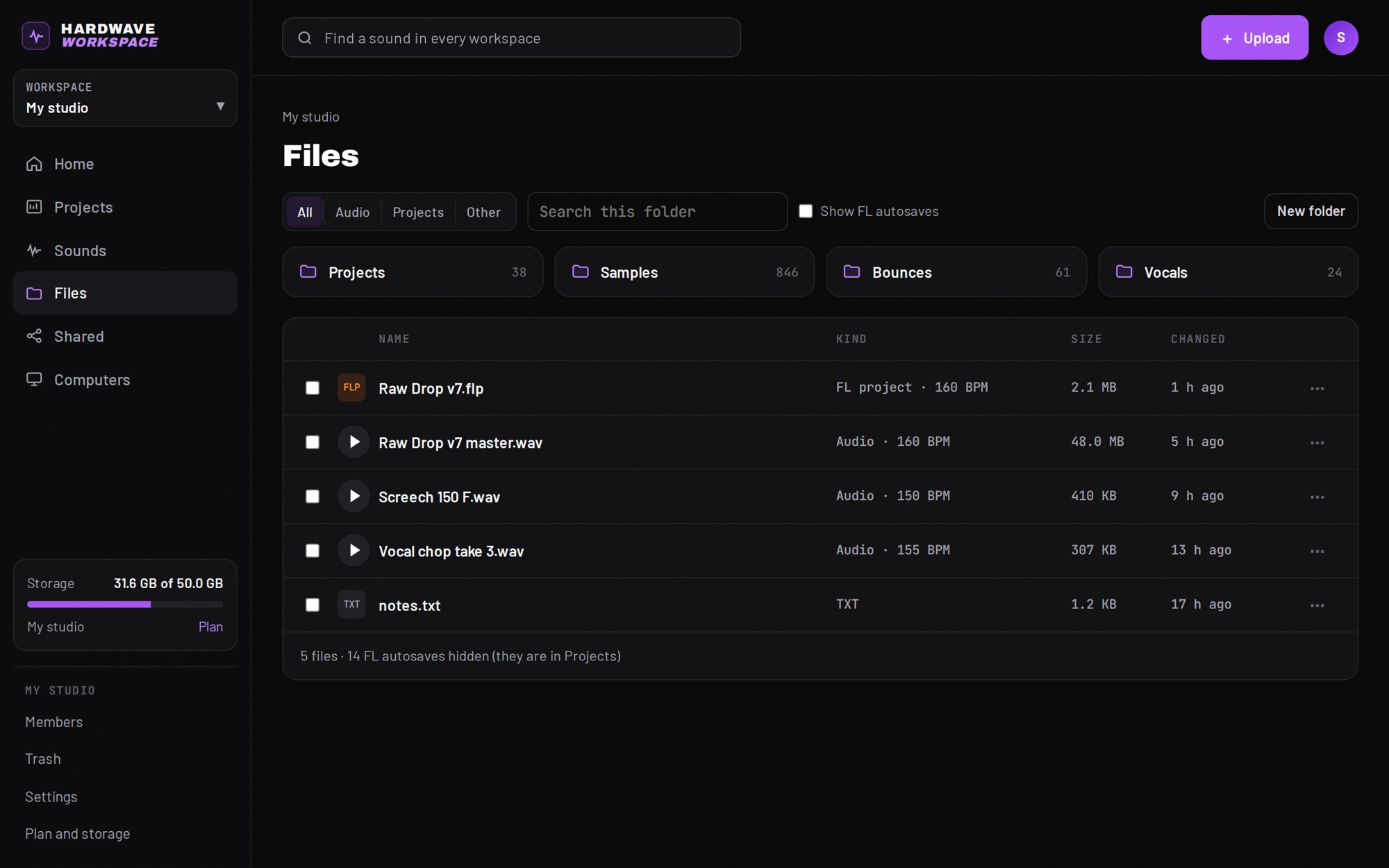The height and width of the screenshot is (868, 1389).
Task: Click the New folder button
Action: [x=1311, y=211]
